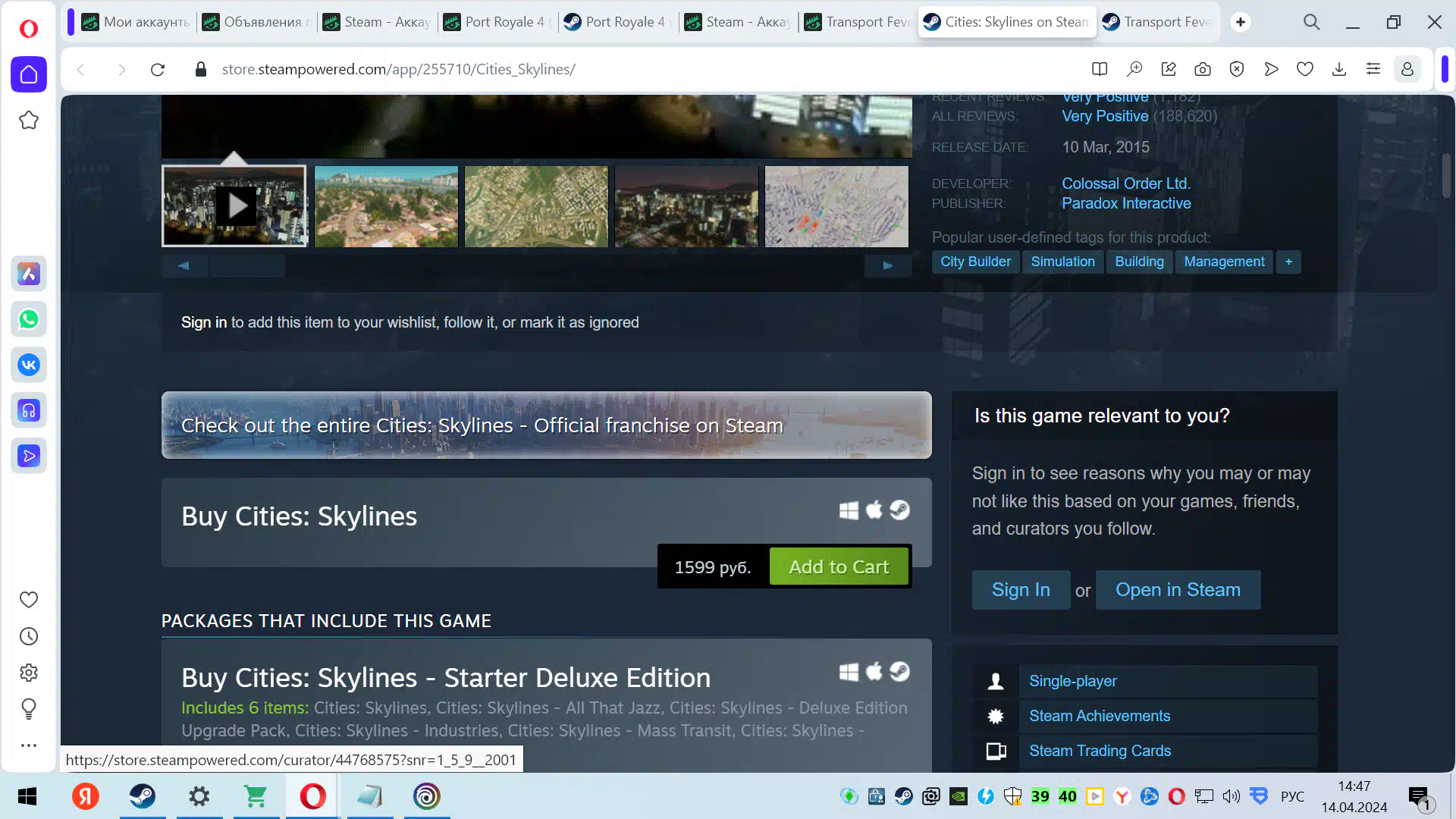Open the Opera sidebar Home button

(29, 74)
